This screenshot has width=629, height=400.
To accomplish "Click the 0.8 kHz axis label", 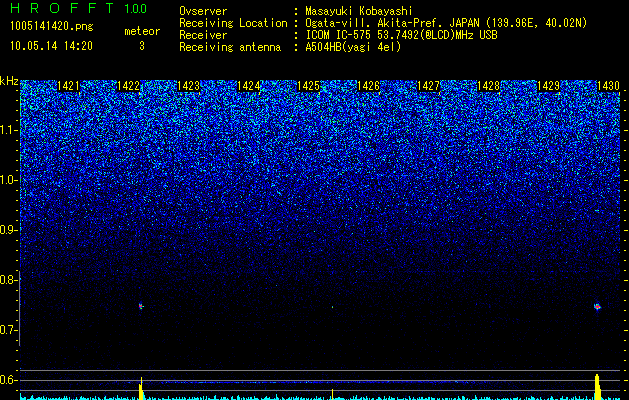I will 8,280.
